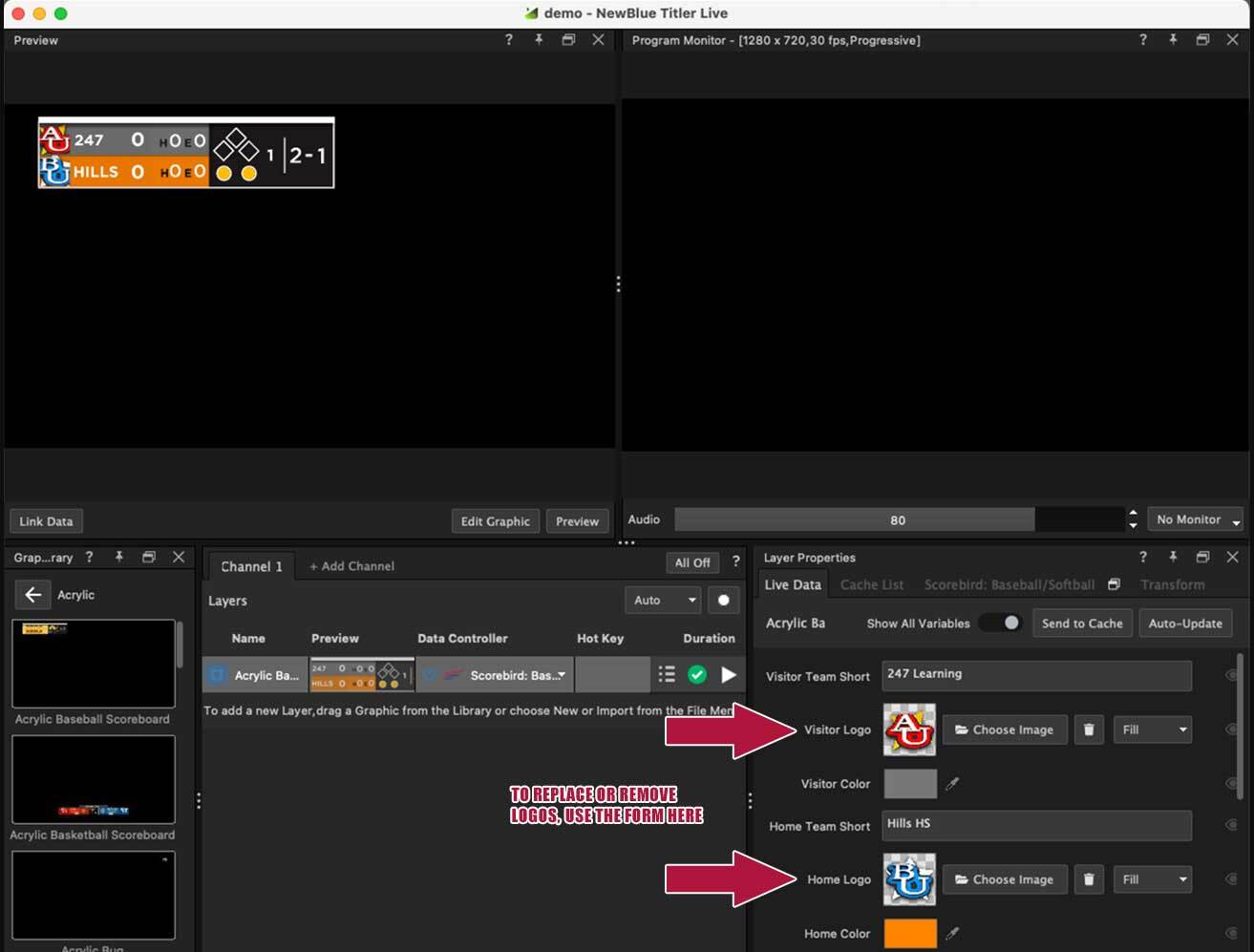Float the Graphics Library panel window

coord(149,557)
